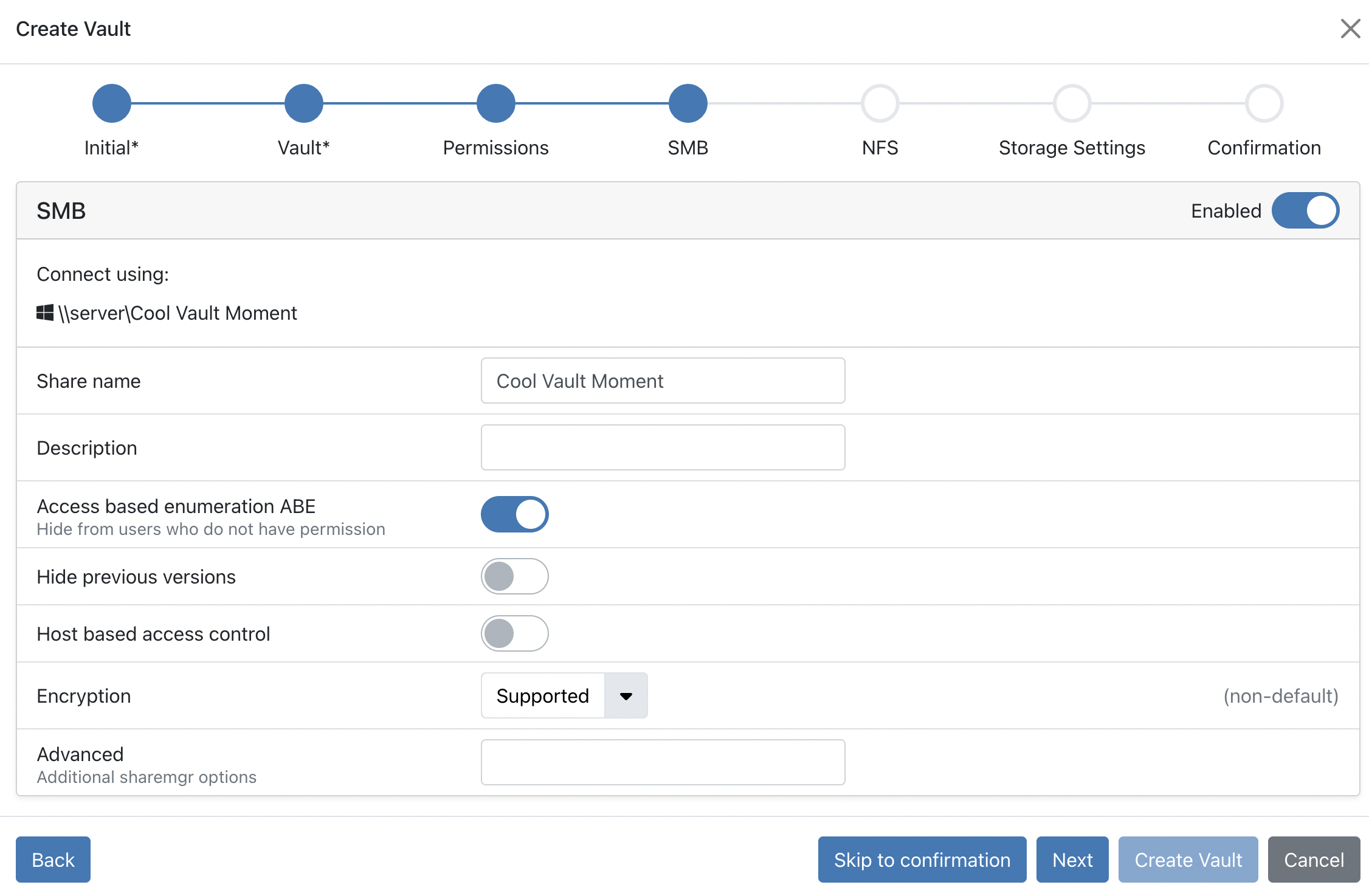Click the Windows logo beside server path
The width and height of the screenshot is (1369, 896).
(45, 313)
